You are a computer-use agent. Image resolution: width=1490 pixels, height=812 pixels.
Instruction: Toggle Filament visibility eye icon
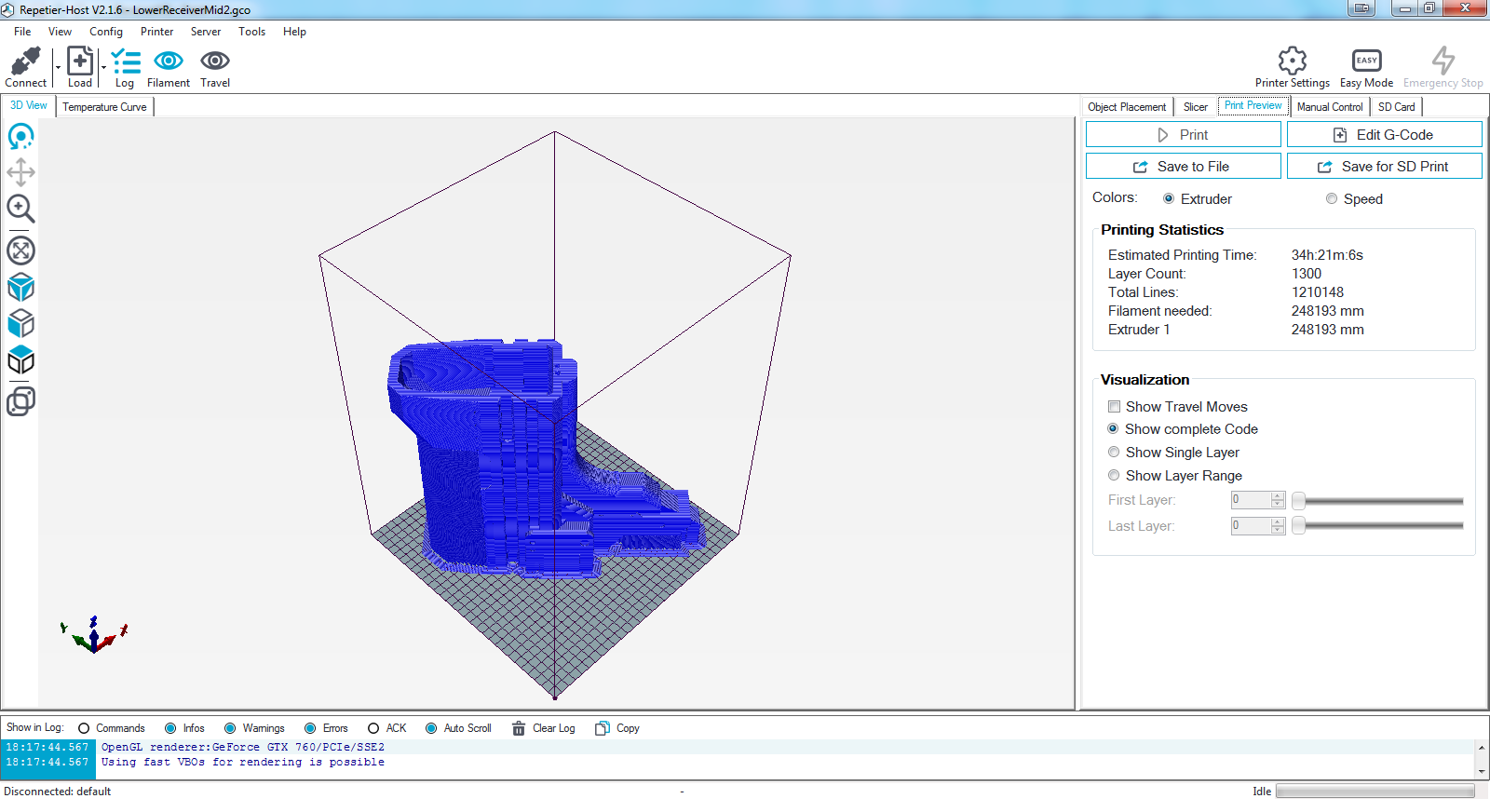click(169, 61)
